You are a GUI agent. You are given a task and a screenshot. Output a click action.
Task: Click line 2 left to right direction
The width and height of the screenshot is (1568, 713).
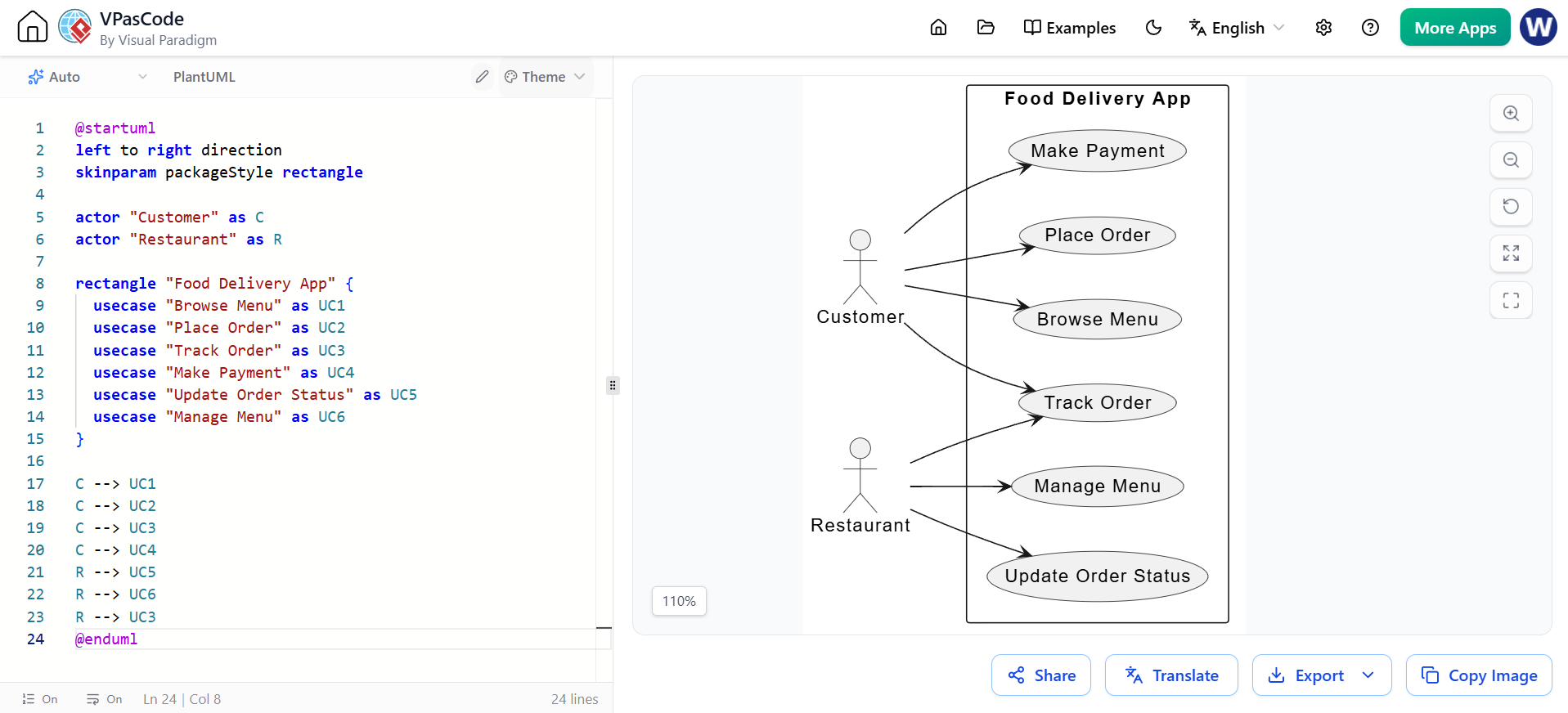[x=178, y=150]
